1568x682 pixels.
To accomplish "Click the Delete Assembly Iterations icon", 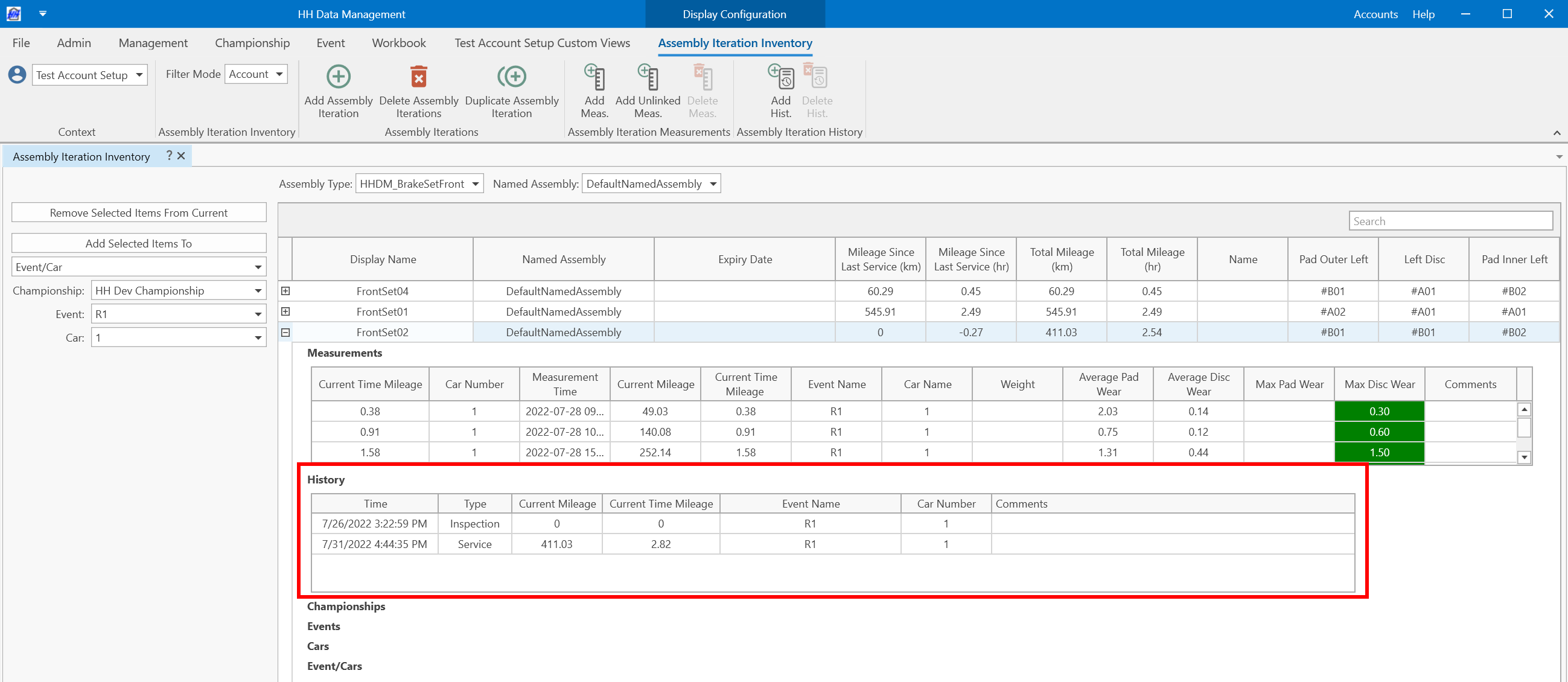I will pyautogui.click(x=418, y=77).
